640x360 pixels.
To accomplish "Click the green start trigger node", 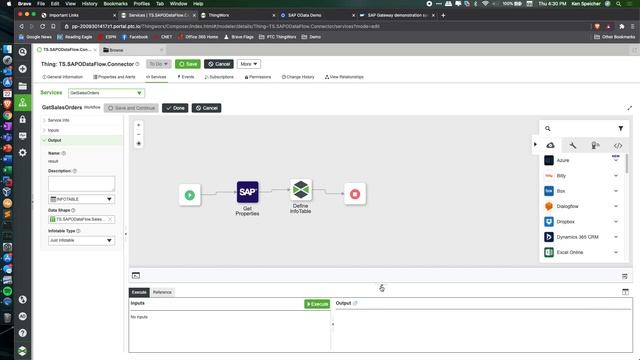I will click(x=189, y=195).
